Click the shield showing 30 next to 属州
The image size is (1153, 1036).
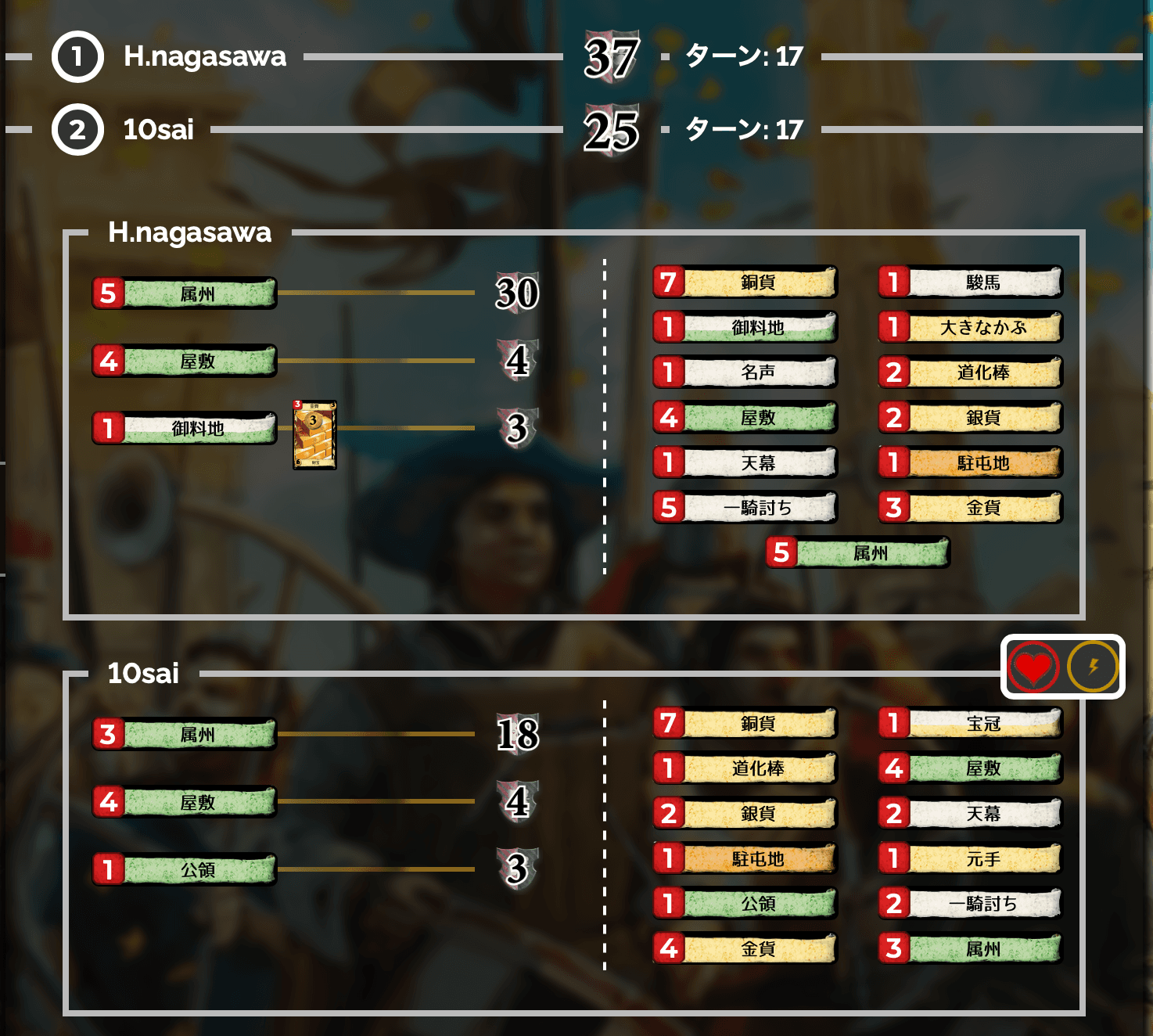click(x=516, y=295)
